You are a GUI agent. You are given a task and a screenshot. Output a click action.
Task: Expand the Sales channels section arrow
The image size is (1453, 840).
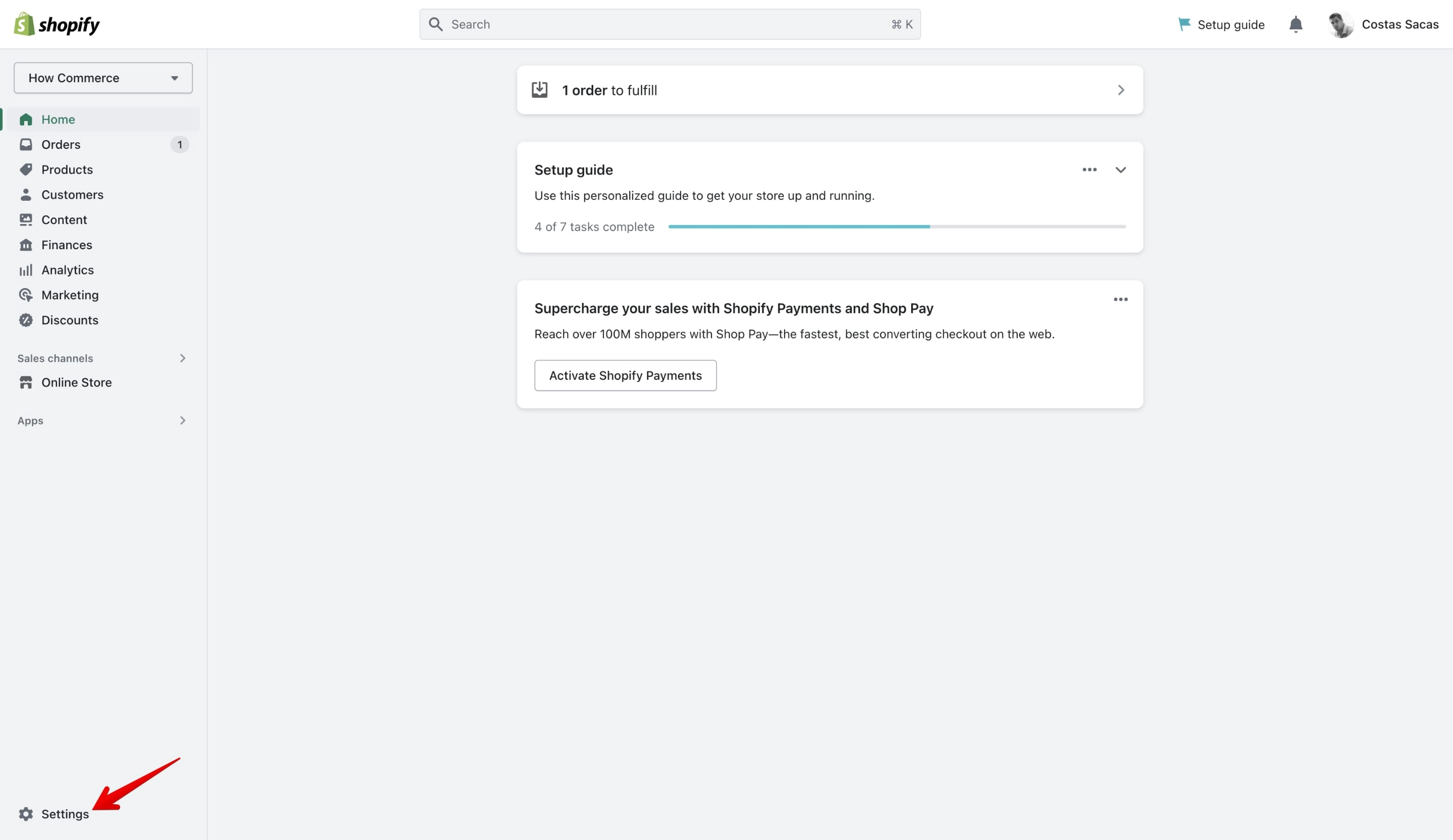[182, 358]
